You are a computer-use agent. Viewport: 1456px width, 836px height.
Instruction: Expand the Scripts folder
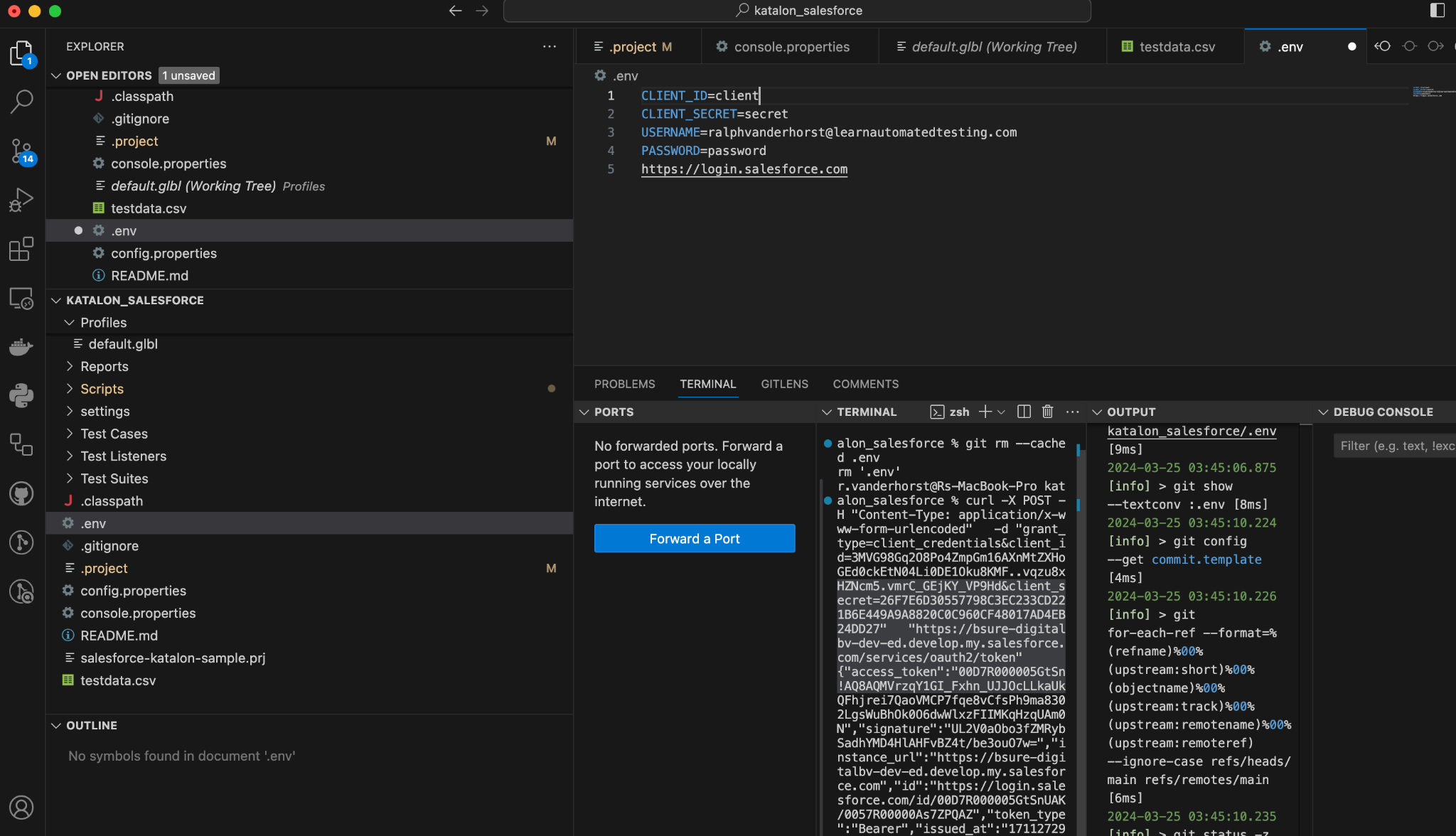[x=102, y=389]
